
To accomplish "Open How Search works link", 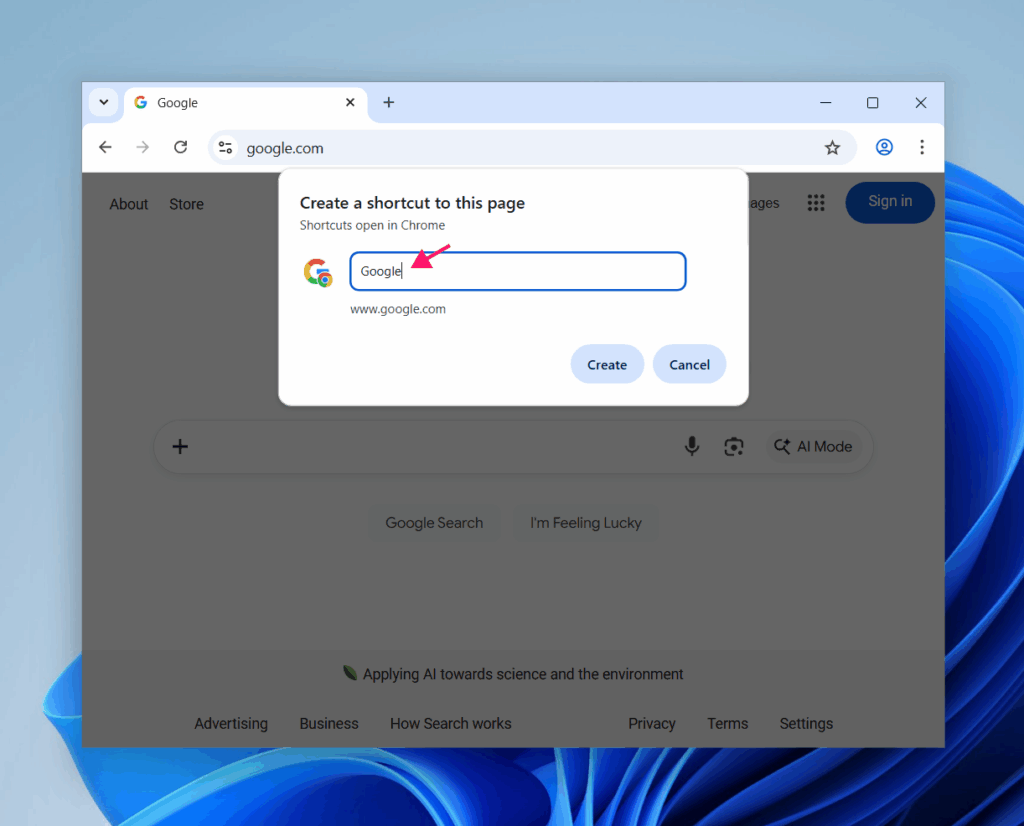I will [451, 723].
